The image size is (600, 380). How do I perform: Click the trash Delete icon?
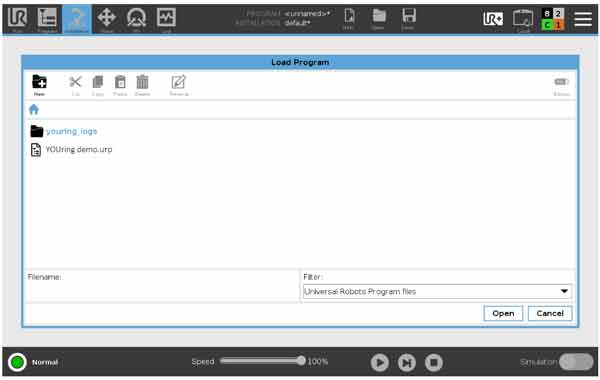(142, 85)
